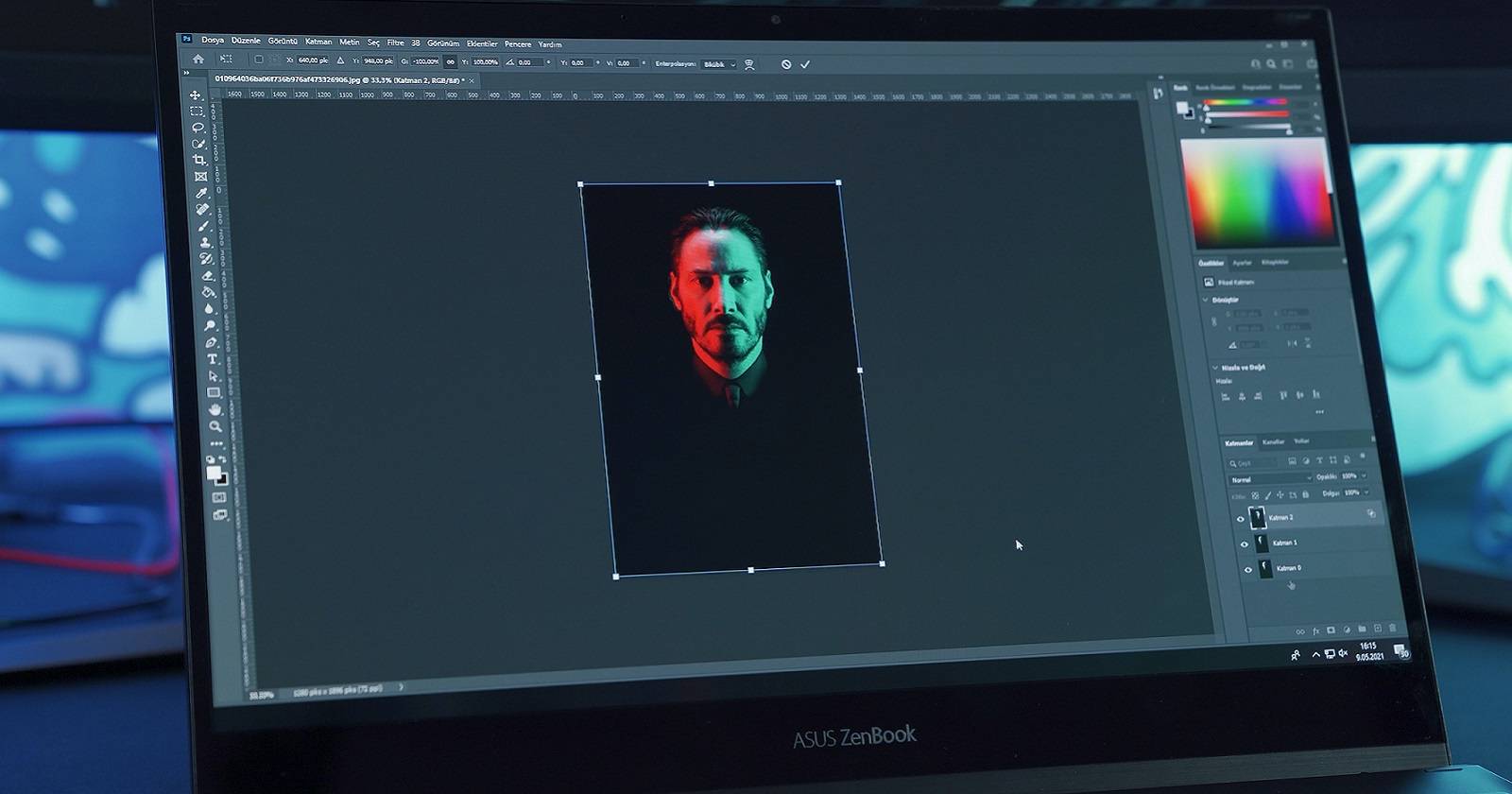Select the Zoom magnifier tool
The width and height of the screenshot is (1512, 794).
[215, 426]
